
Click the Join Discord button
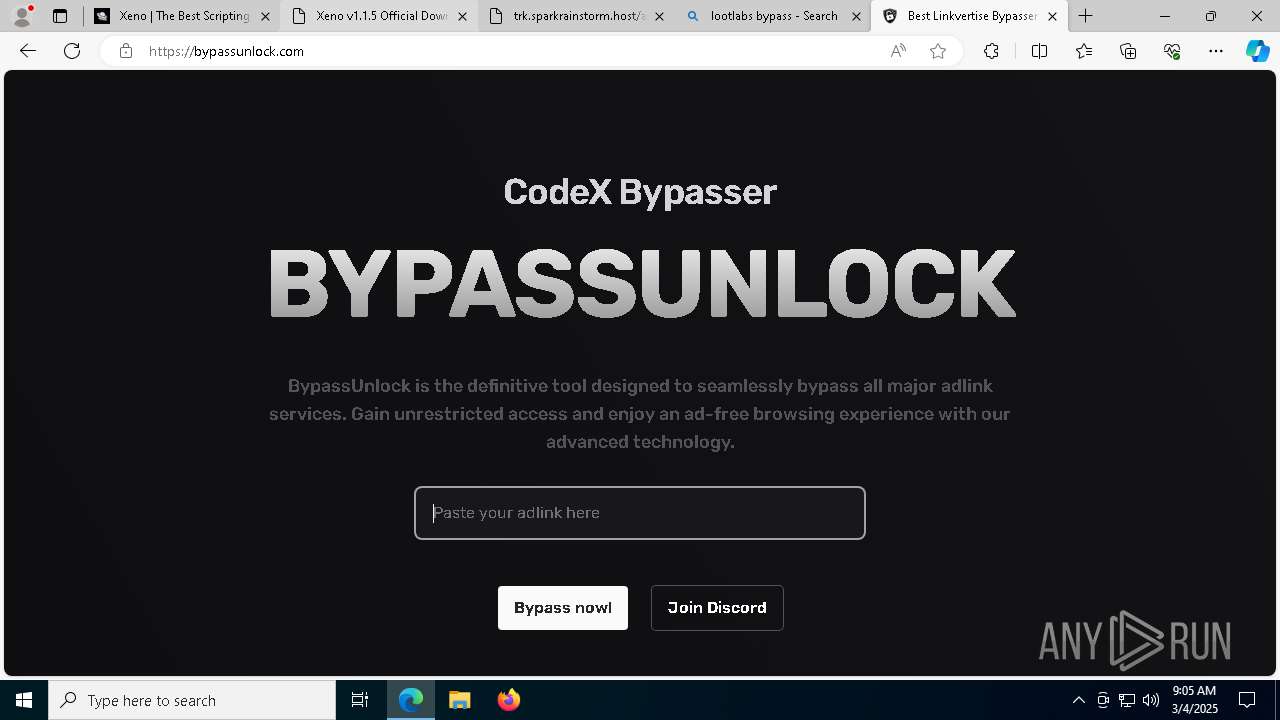click(x=717, y=608)
